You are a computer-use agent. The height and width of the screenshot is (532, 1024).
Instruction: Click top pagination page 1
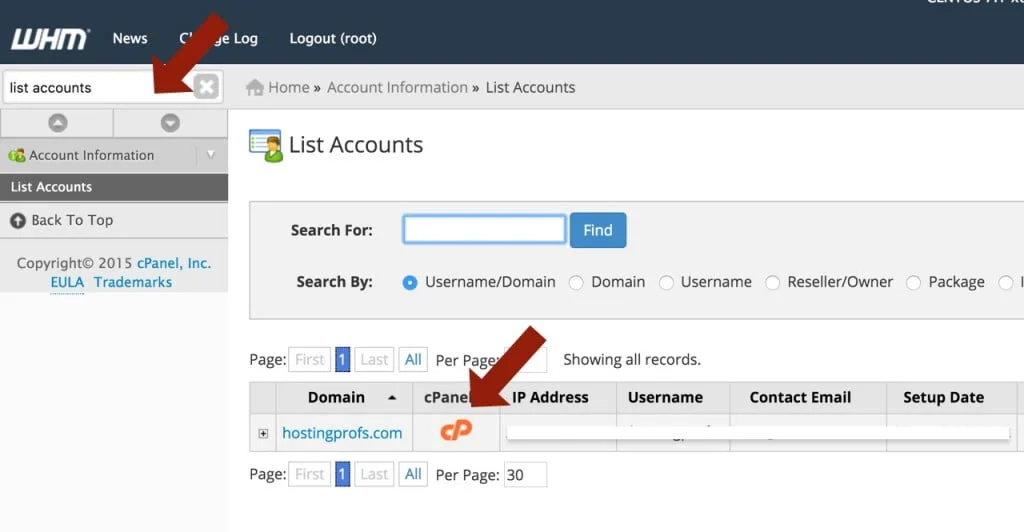point(342,360)
